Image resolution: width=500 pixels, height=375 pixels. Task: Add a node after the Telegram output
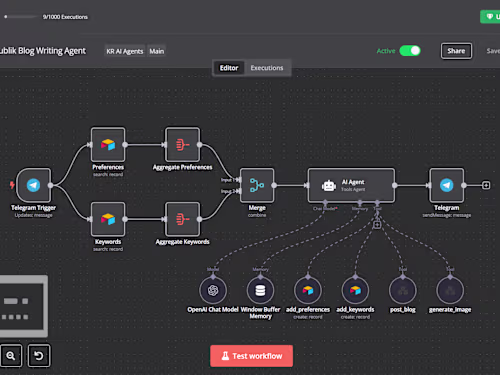[x=486, y=185]
